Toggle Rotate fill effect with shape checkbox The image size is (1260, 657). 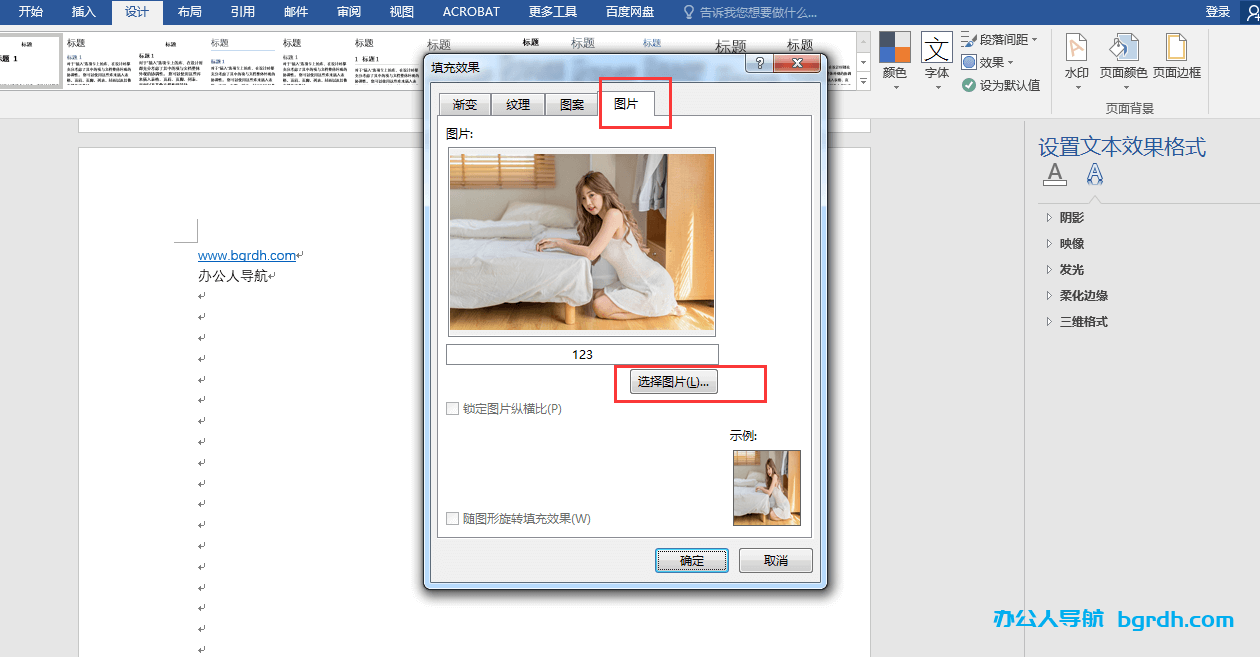pos(453,519)
